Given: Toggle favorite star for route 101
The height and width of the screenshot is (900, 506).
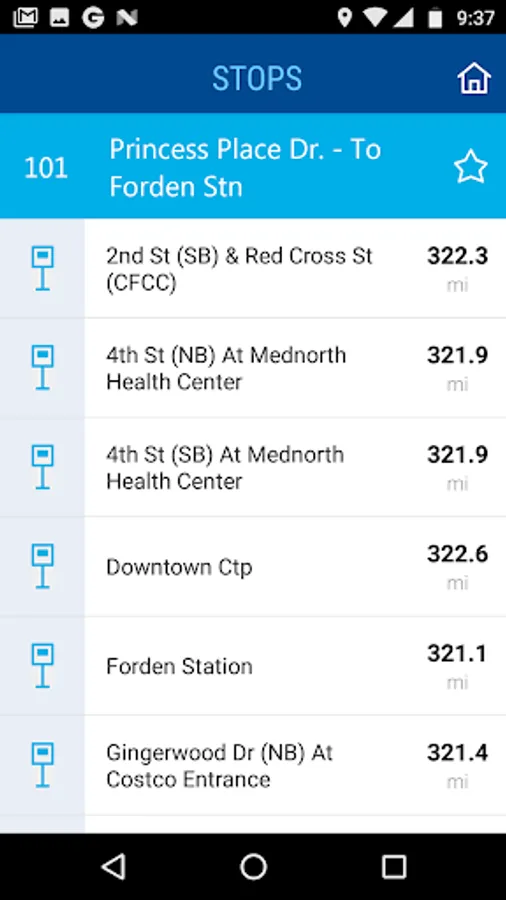Looking at the screenshot, I should click(x=470, y=166).
